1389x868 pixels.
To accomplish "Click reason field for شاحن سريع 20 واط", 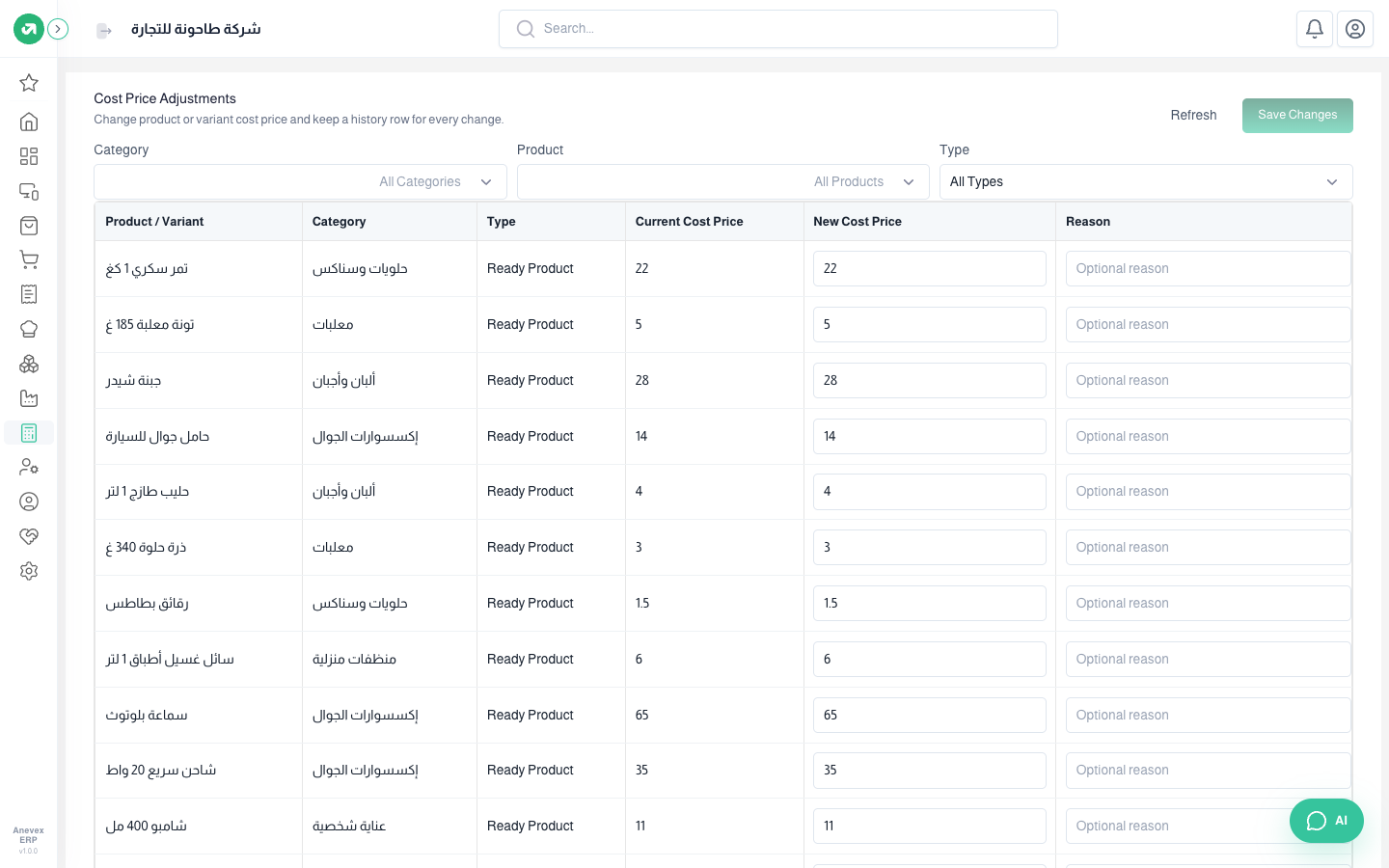I will pos(1208,771).
